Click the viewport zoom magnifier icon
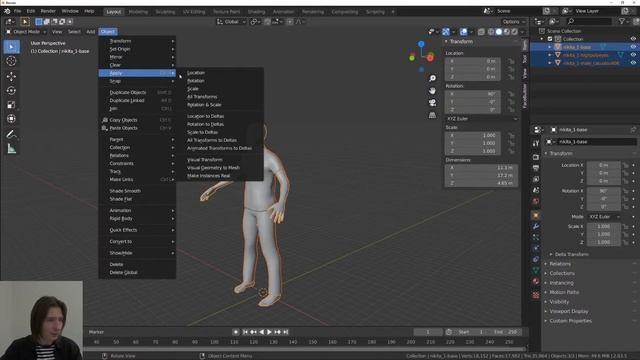This screenshot has height=360, width=640. point(432,78)
